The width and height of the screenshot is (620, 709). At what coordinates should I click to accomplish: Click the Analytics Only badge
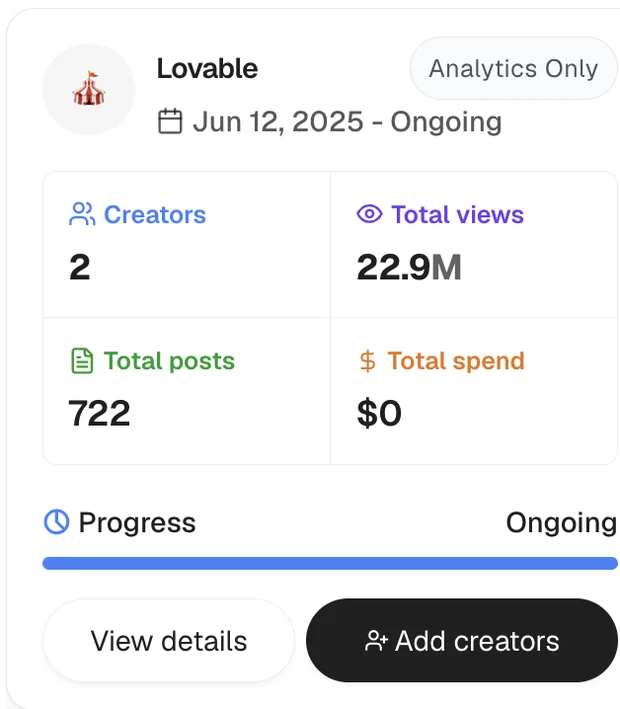pos(513,68)
